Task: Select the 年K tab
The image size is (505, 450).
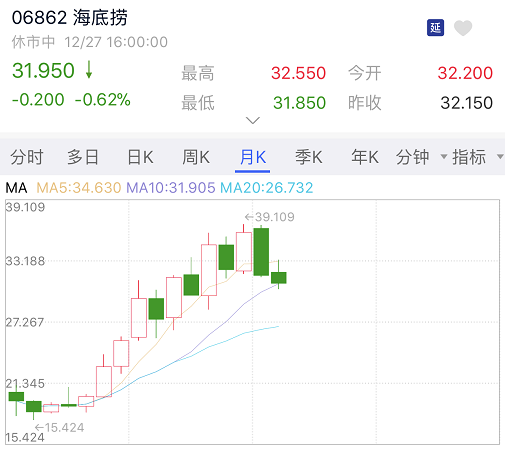Action: (x=365, y=157)
